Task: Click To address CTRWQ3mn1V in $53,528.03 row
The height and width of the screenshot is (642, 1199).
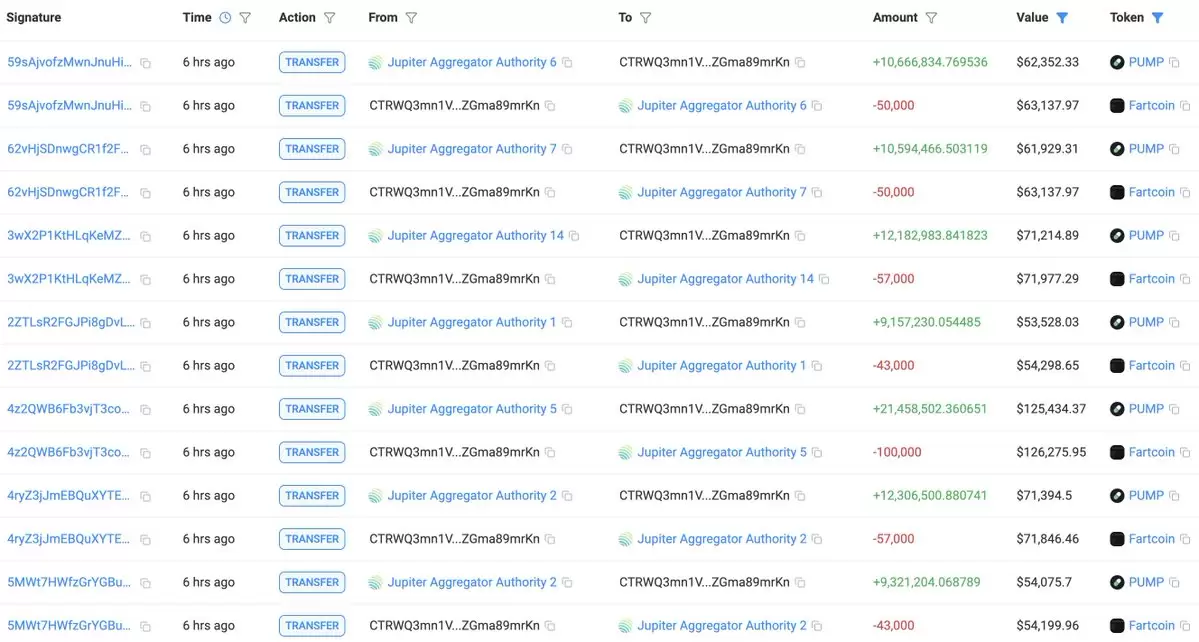Action: coord(704,323)
